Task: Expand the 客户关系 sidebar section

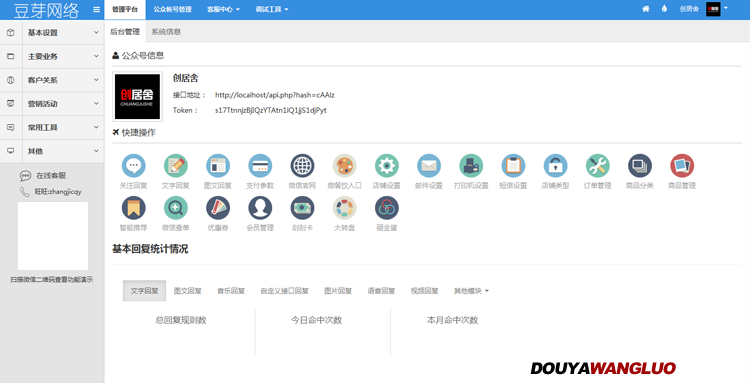Action: click(52, 80)
